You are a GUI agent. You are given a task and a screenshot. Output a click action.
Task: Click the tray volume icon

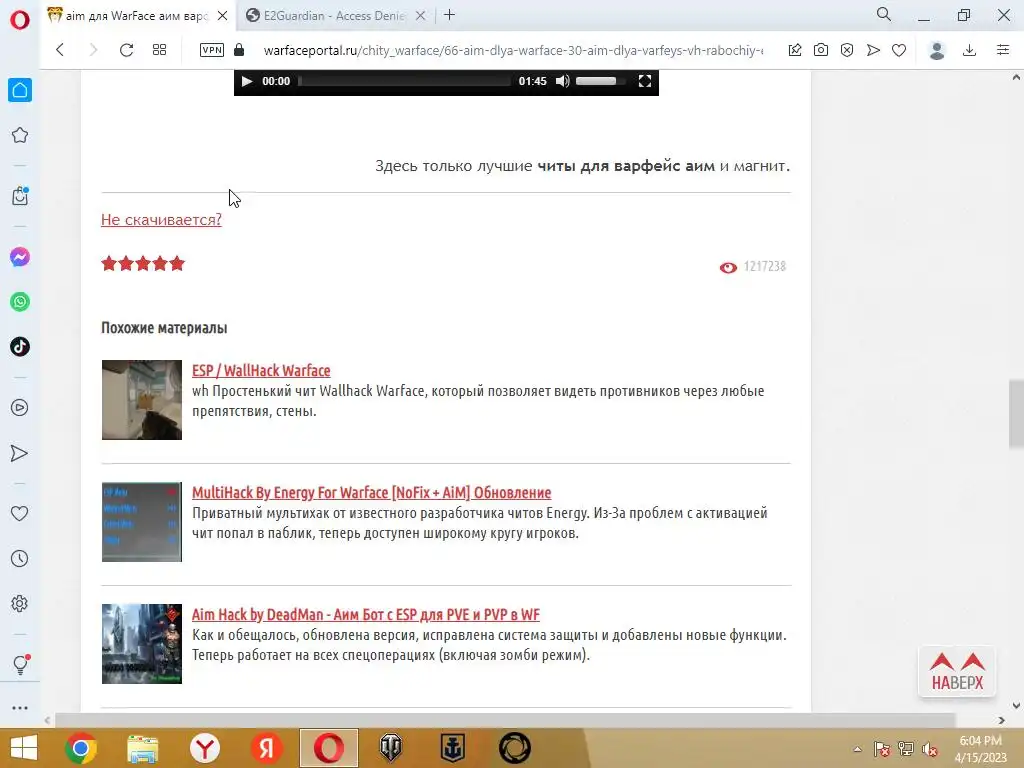930,749
